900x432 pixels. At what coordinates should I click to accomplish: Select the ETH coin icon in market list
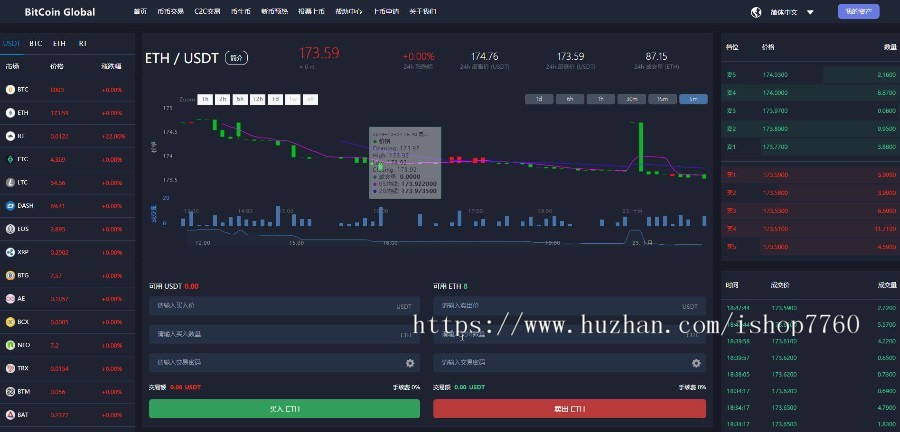coord(10,113)
